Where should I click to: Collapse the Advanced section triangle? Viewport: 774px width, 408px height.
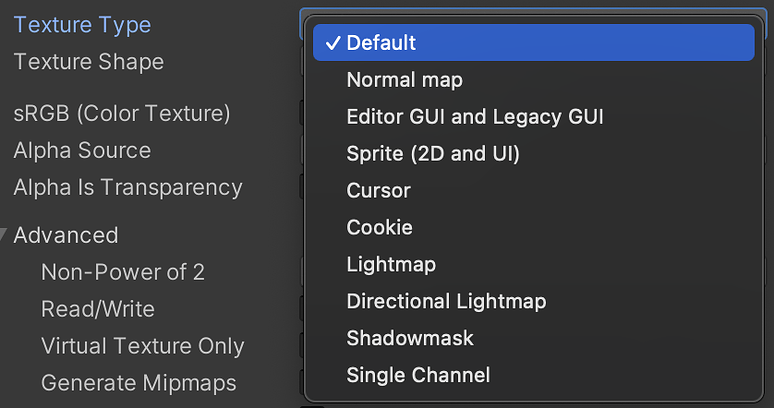tap(6, 235)
